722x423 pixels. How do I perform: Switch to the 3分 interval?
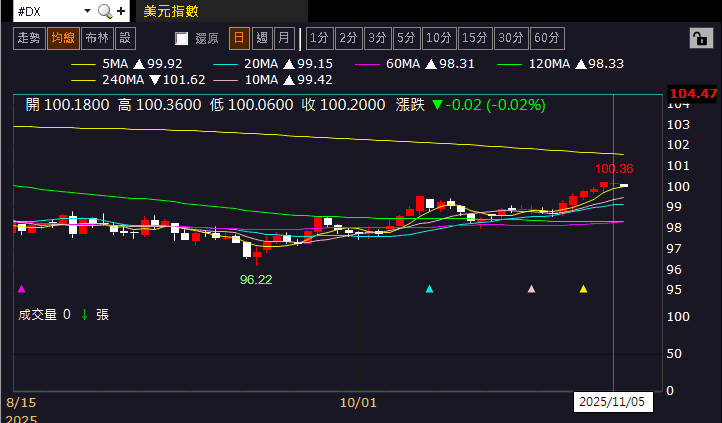(x=377, y=38)
